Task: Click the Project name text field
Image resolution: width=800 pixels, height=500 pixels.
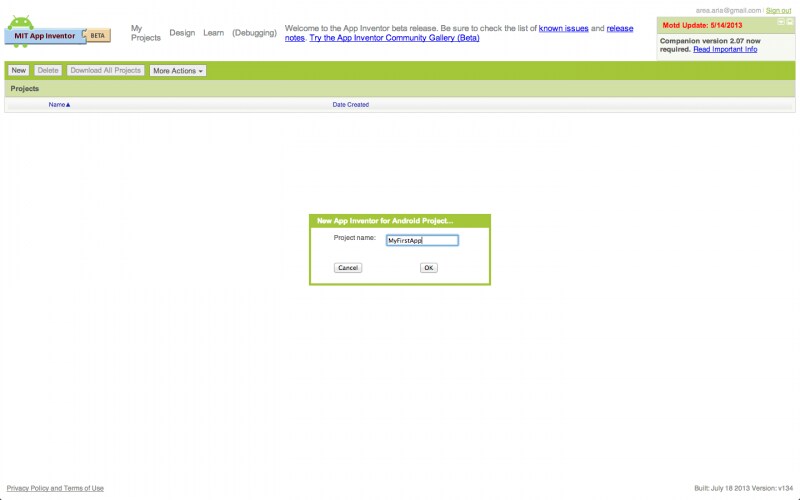Action: [421, 240]
